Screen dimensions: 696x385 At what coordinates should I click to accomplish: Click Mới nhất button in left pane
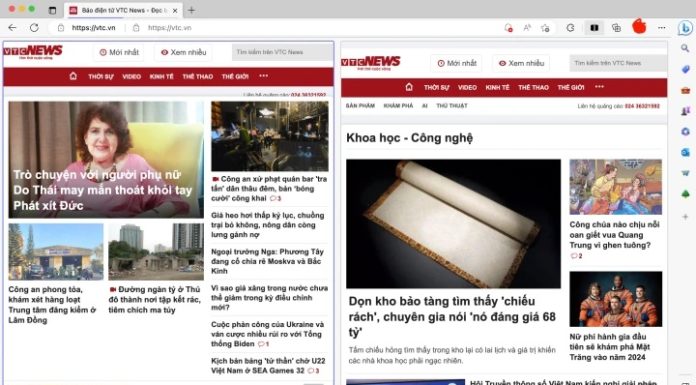[119, 52]
